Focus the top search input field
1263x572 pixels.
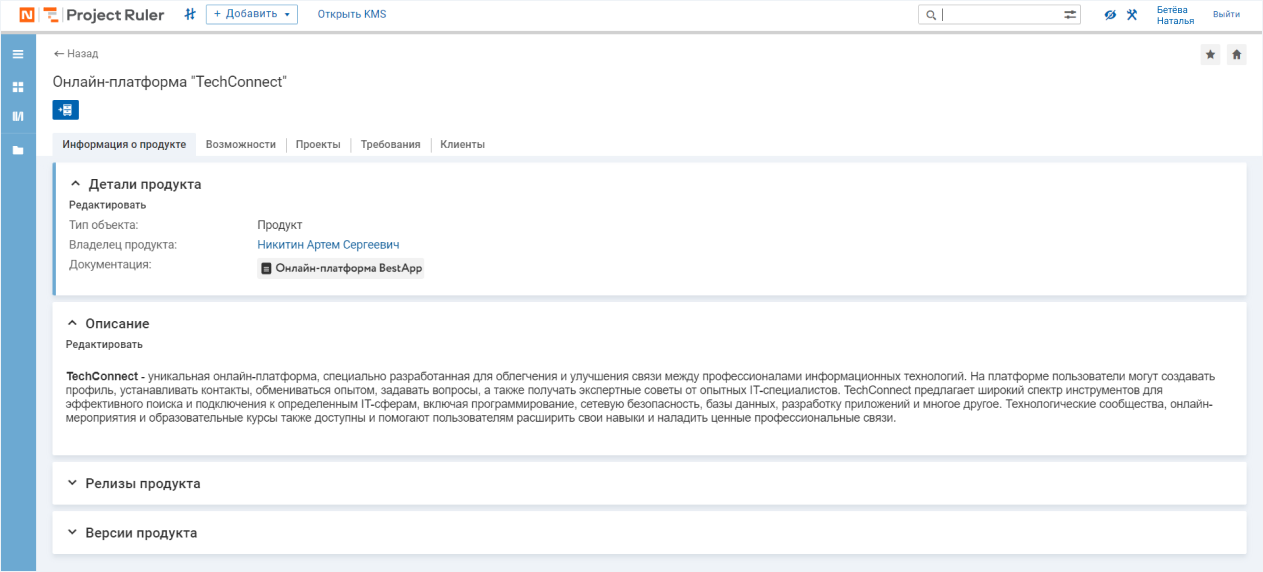pyautogui.click(x=1001, y=15)
